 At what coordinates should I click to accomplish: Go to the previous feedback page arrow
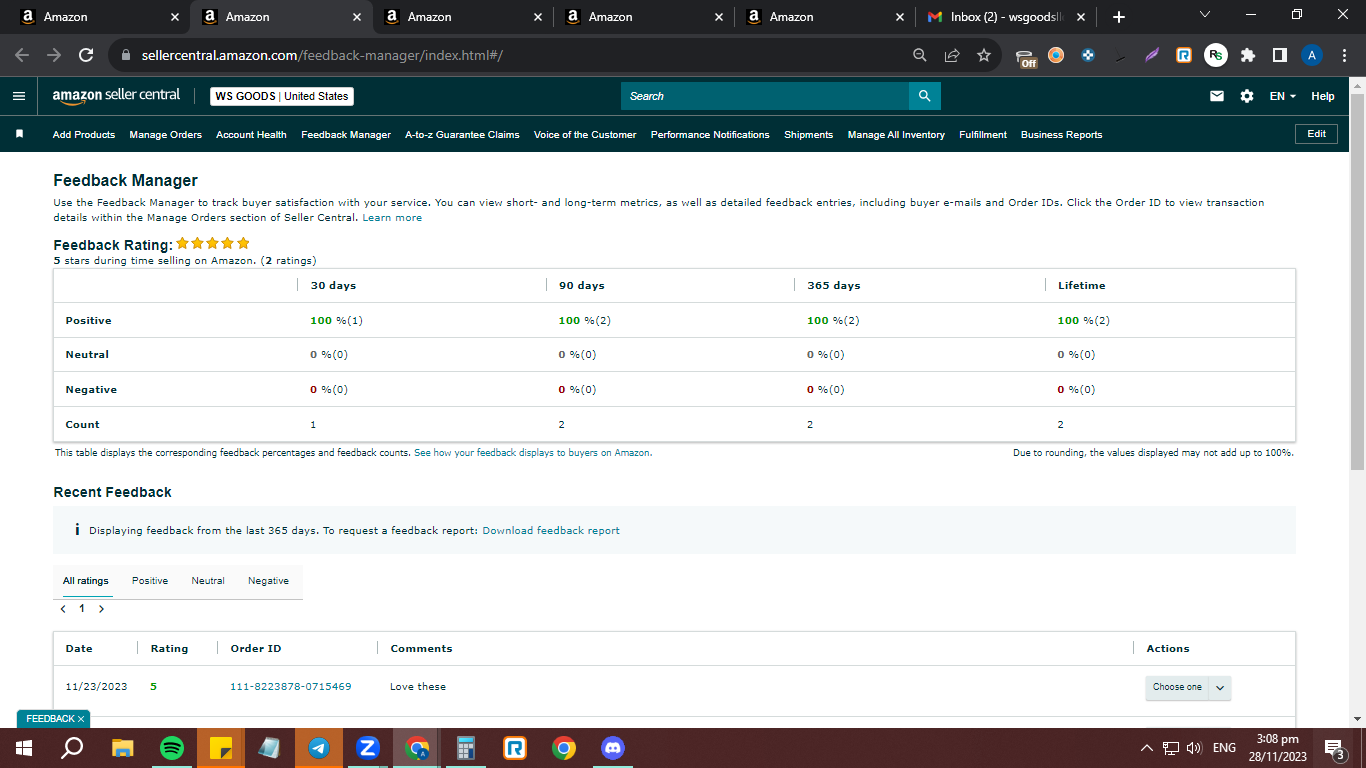click(x=63, y=609)
